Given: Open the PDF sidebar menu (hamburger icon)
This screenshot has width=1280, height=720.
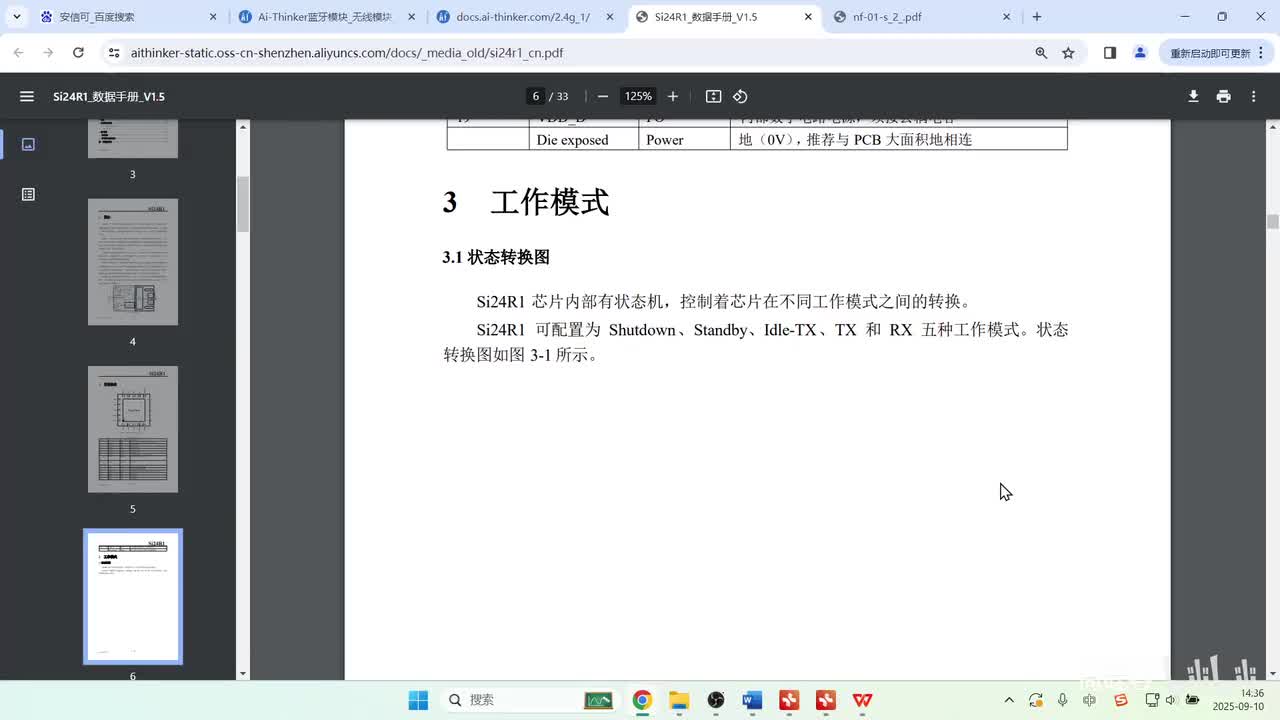Looking at the screenshot, I should [x=27, y=96].
